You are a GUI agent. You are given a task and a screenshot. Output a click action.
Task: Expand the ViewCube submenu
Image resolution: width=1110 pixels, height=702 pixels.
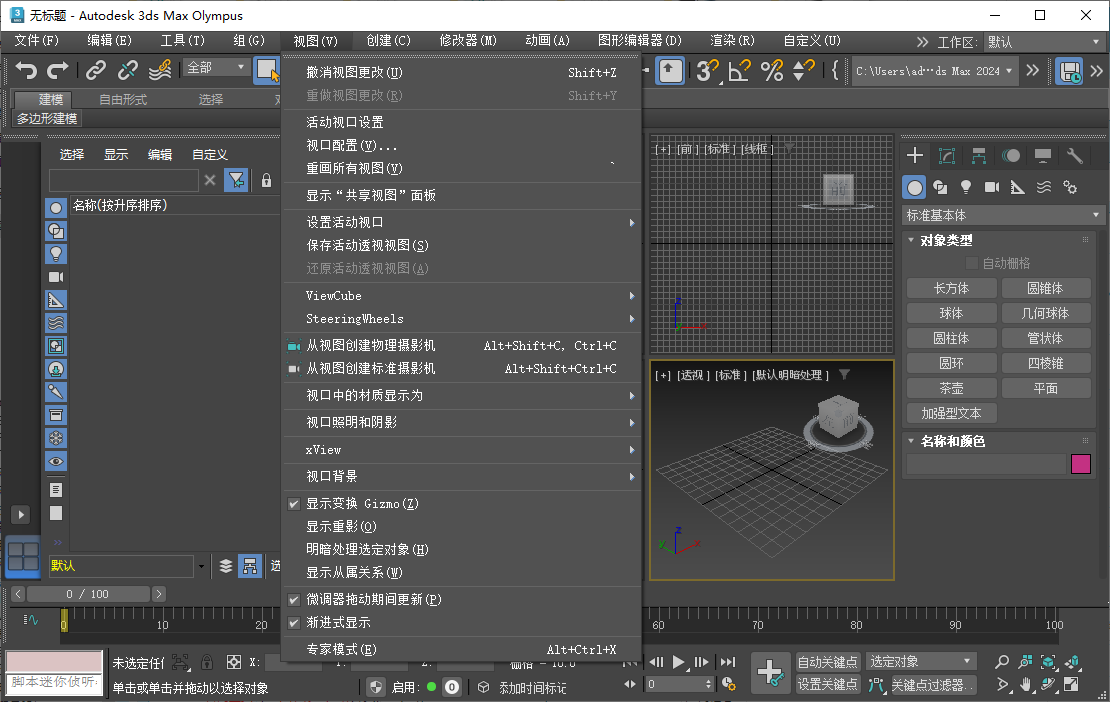click(462, 296)
